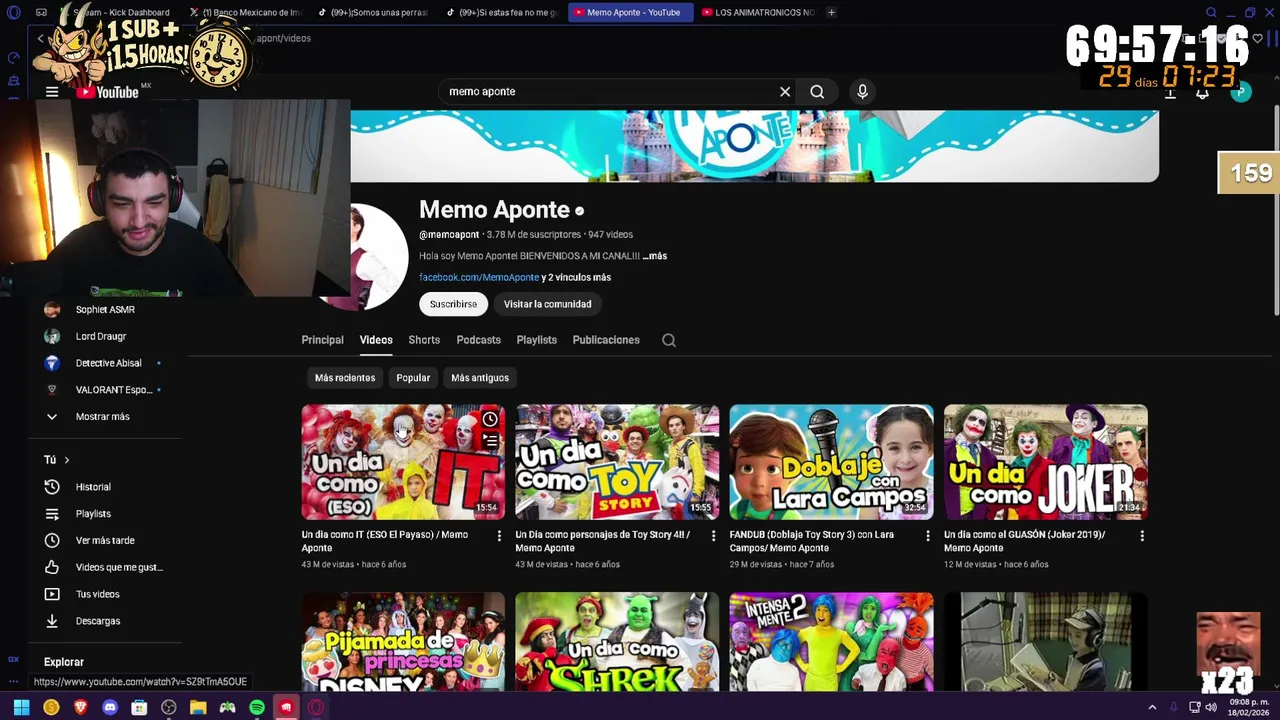Switch to the Shorts channel tab
The height and width of the screenshot is (720, 1280).
(x=424, y=340)
